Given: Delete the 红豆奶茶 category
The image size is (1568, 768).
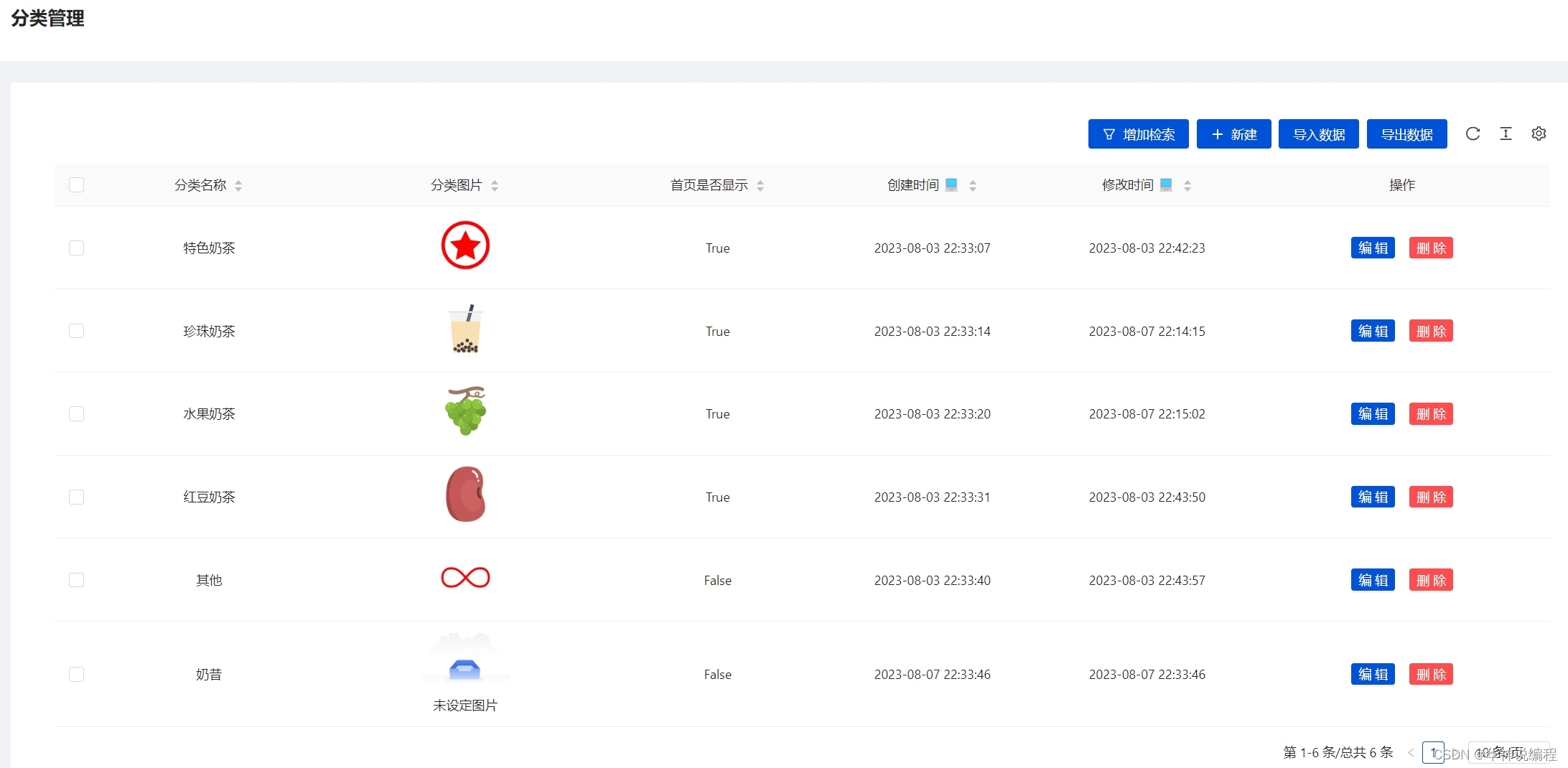Looking at the screenshot, I should coord(1431,497).
